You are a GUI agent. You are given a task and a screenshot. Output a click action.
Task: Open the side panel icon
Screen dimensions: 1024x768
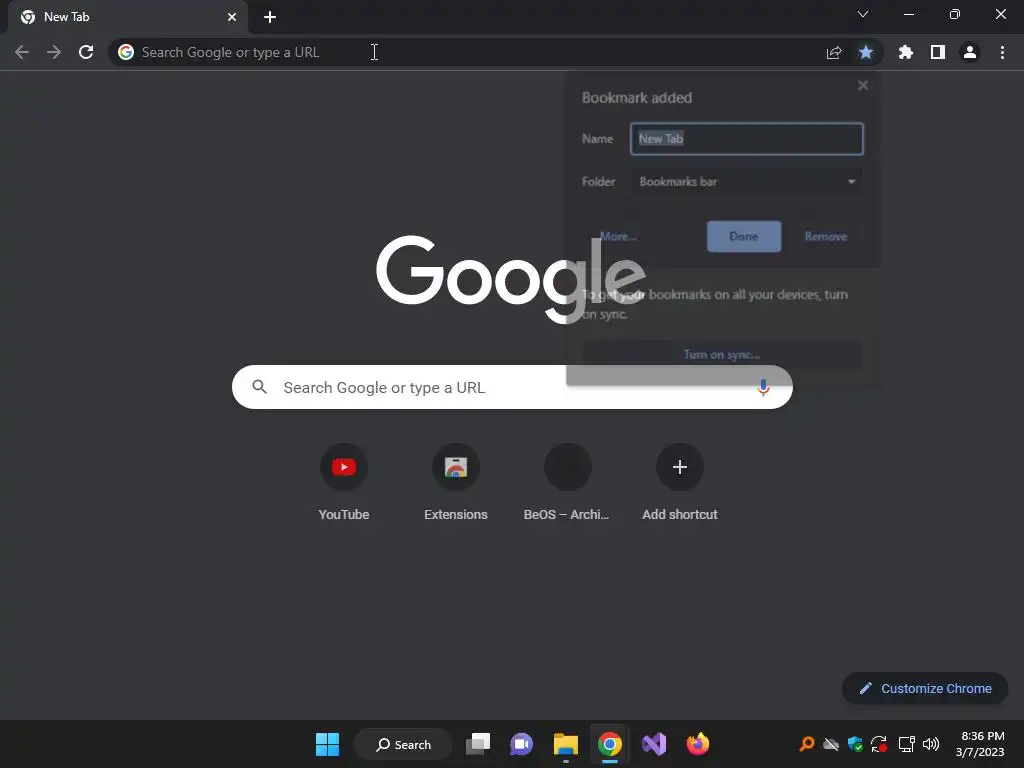click(x=938, y=52)
